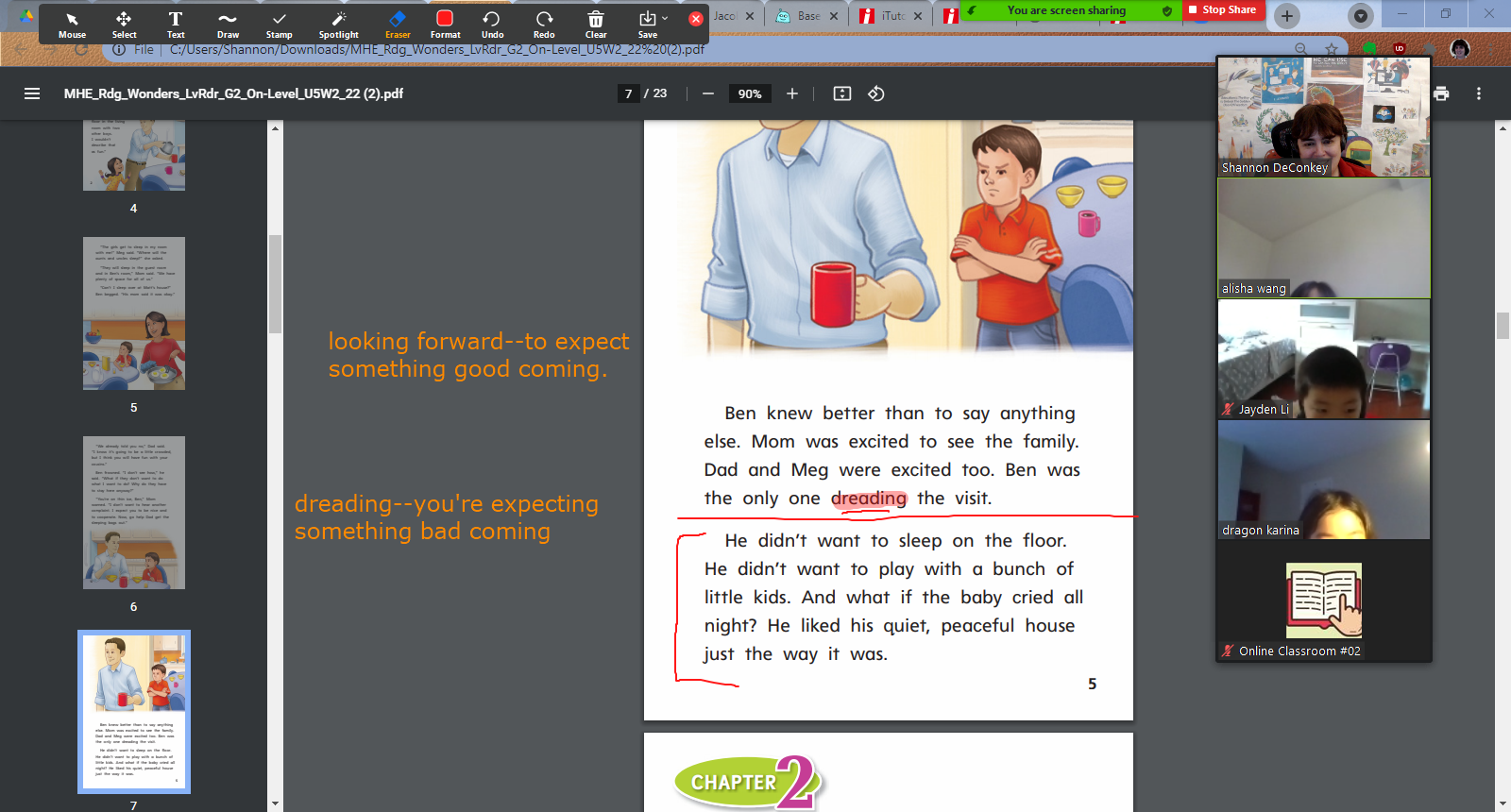
Task: Zoom in the PDF
Action: click(x=792, y=93)
